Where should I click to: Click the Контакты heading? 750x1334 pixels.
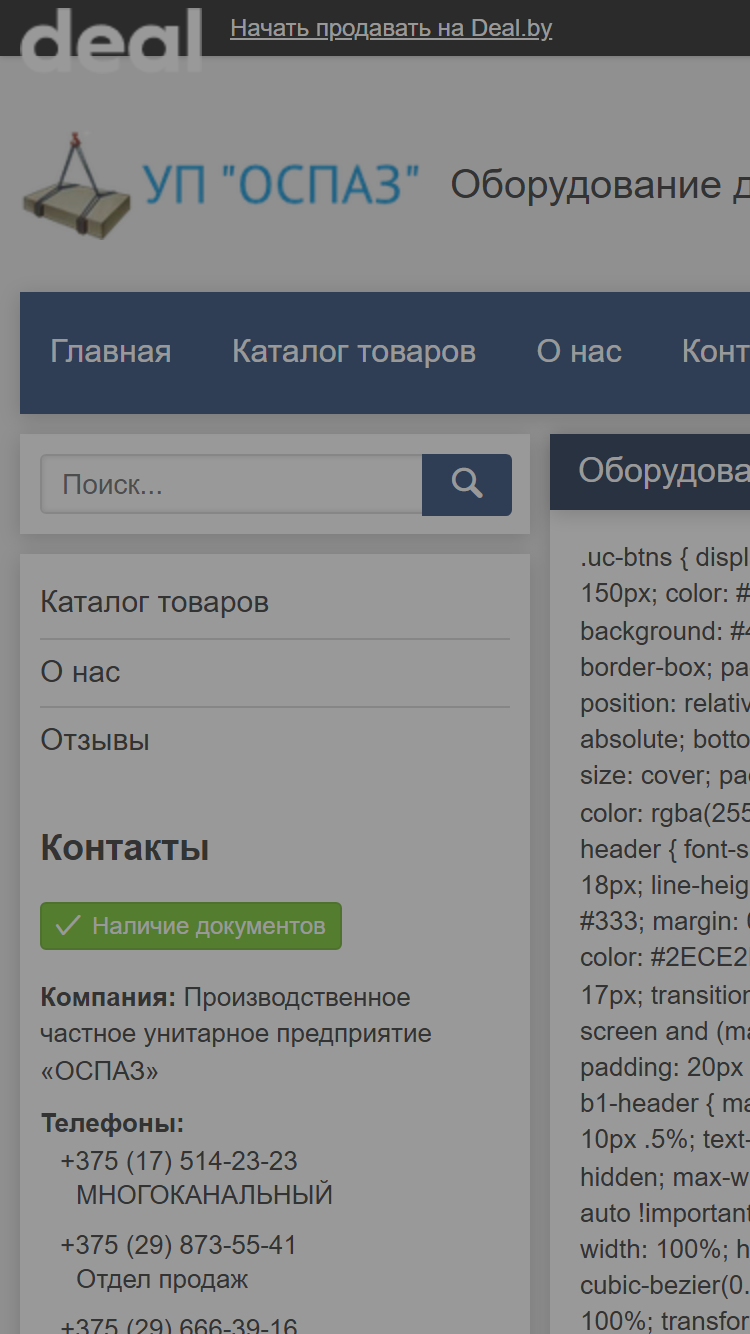click(x=125, y=848)
